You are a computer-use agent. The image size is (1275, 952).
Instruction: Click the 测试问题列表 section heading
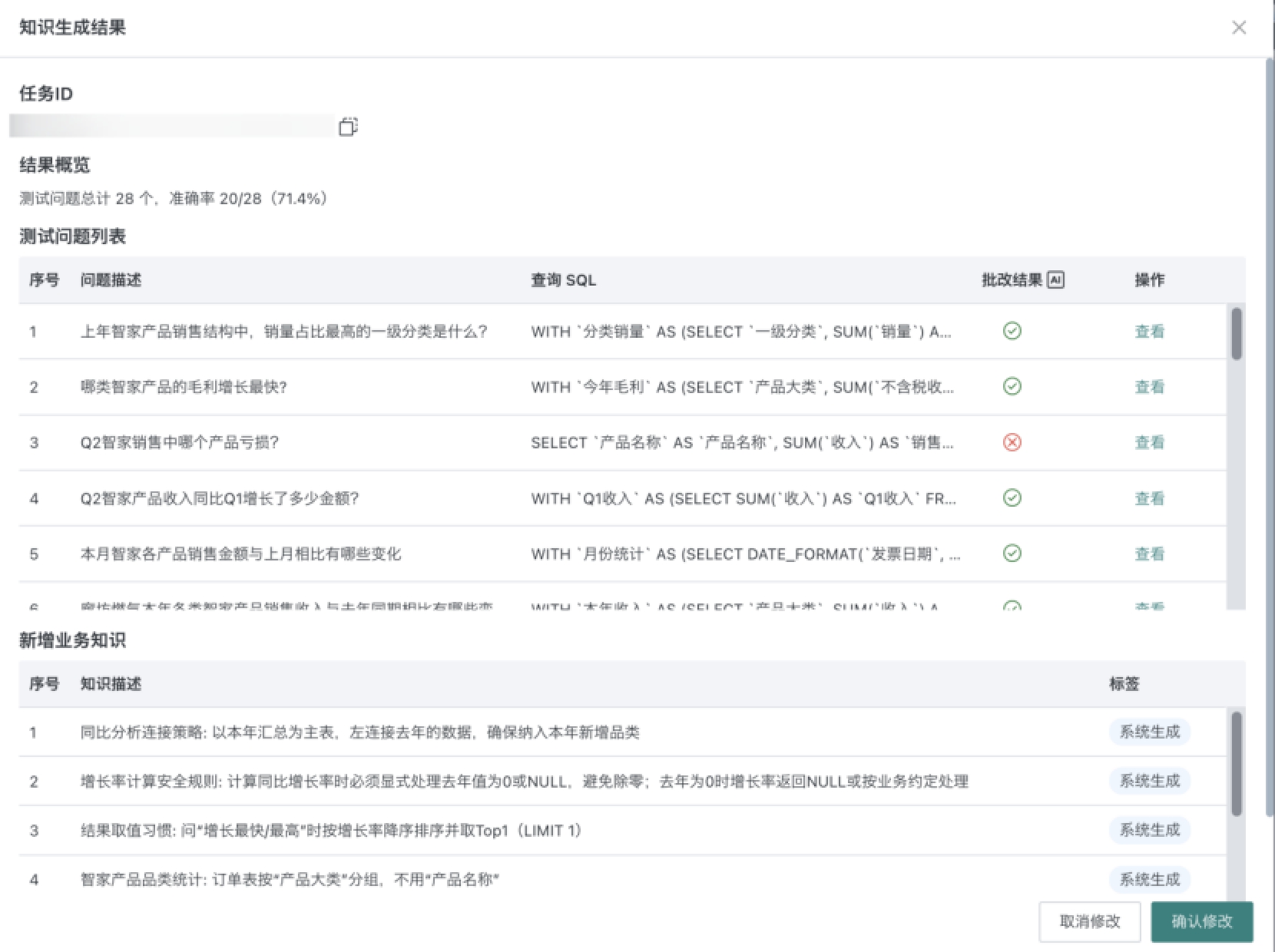72,236
